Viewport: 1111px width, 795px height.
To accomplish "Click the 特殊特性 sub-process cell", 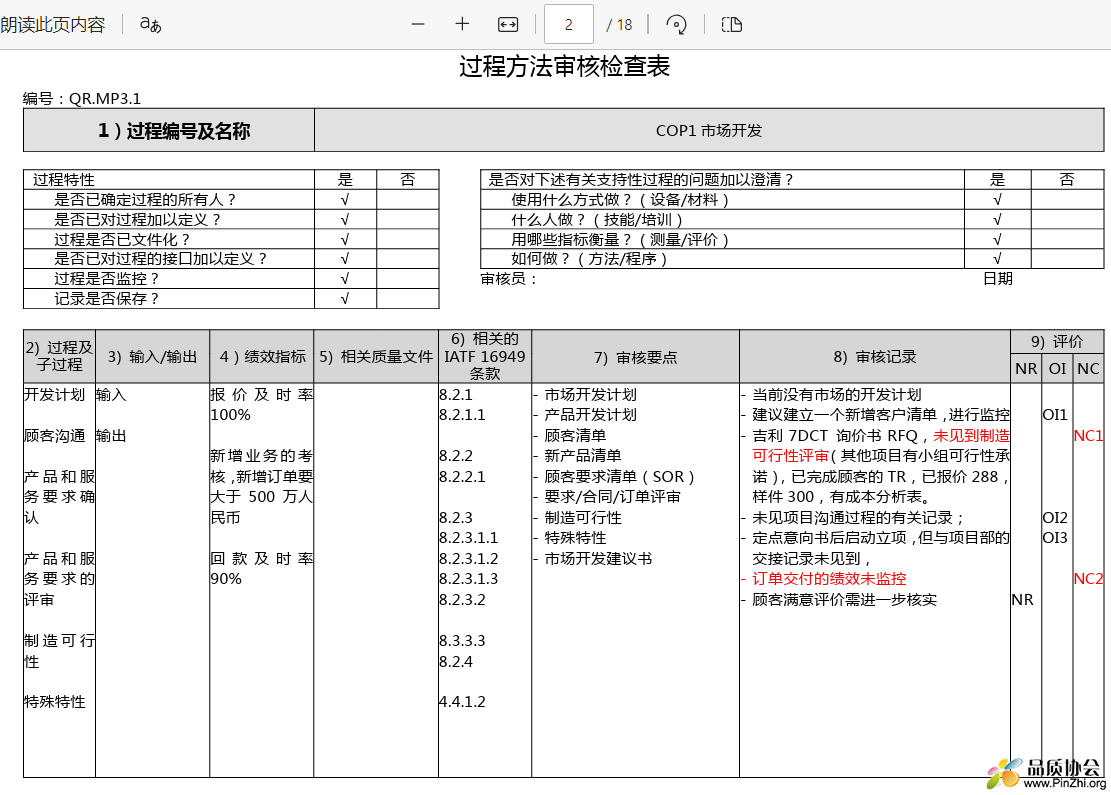I will coord(55,702).
